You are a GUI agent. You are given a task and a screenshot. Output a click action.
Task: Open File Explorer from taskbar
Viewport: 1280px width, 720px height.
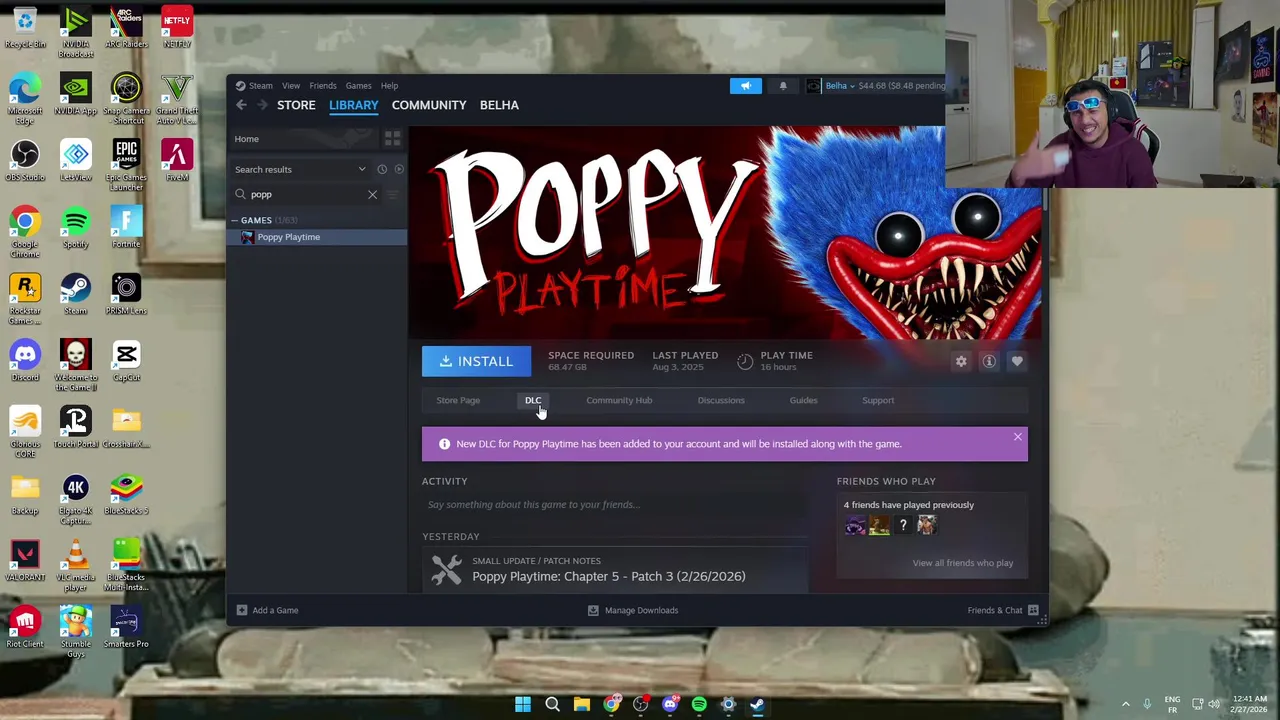(x=581, y=705)
